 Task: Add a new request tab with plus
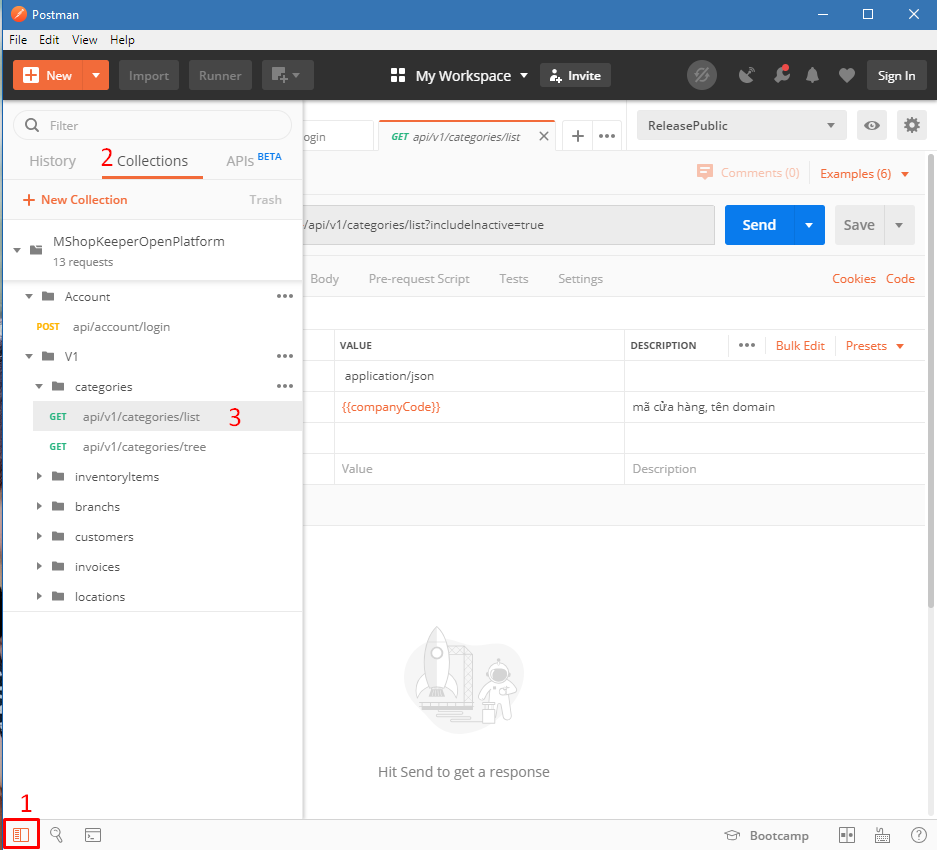tap(577, 136)
